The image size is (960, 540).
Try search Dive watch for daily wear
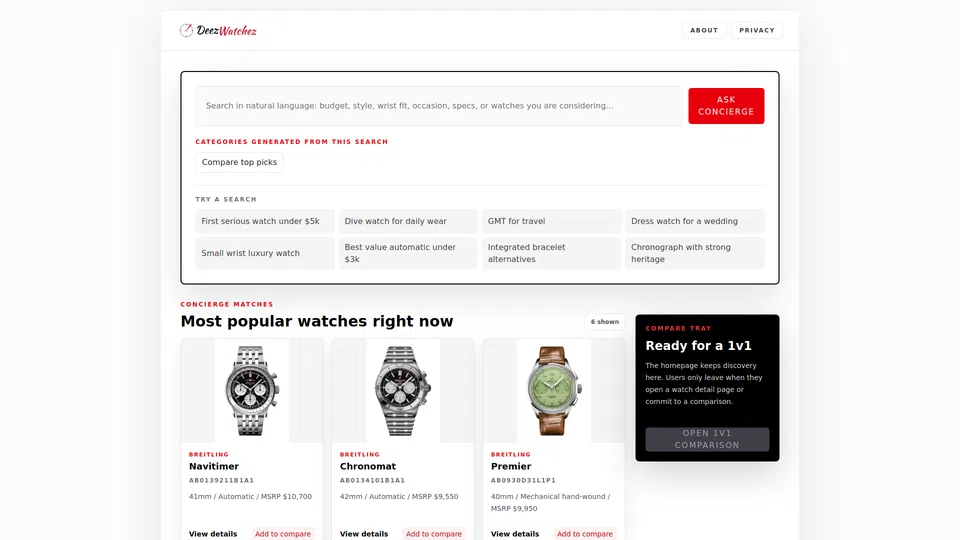pyautogui.click(x=408, y=221)
